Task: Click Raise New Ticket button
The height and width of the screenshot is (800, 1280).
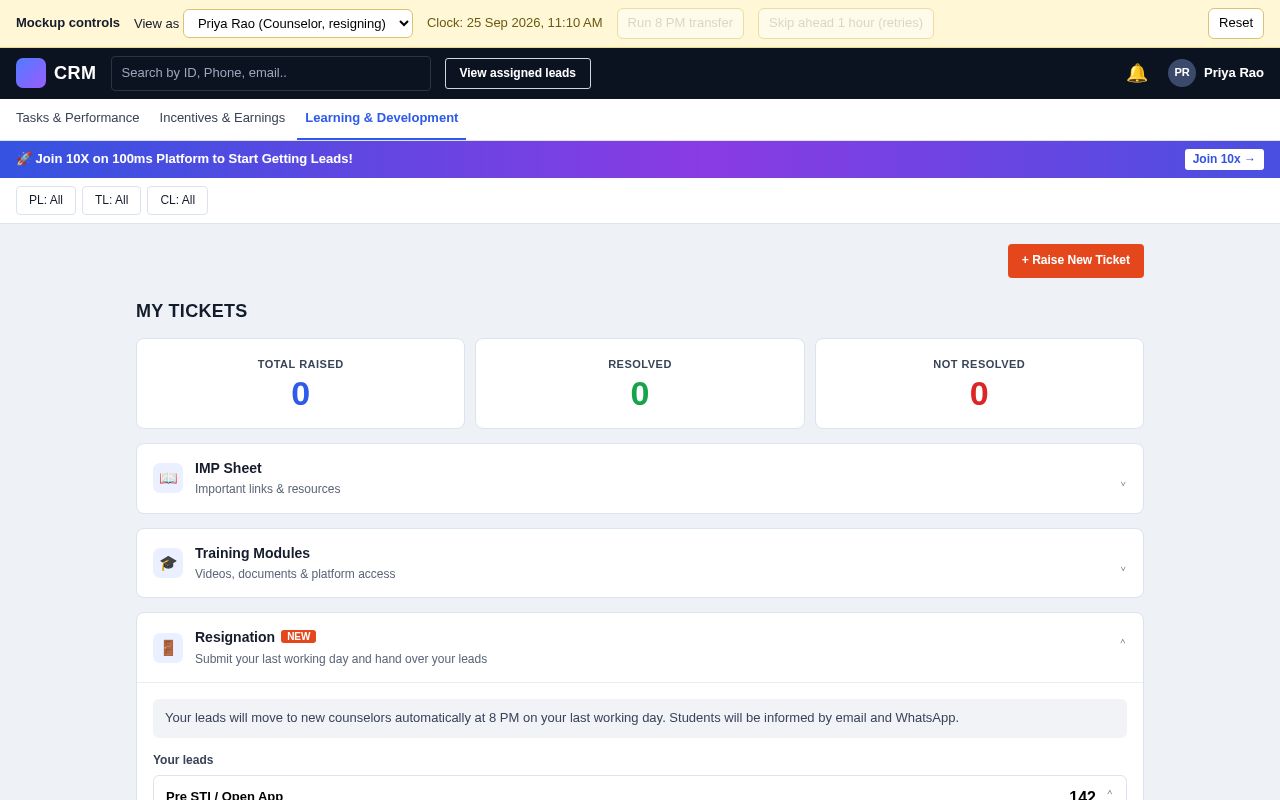Action: 1076,261
